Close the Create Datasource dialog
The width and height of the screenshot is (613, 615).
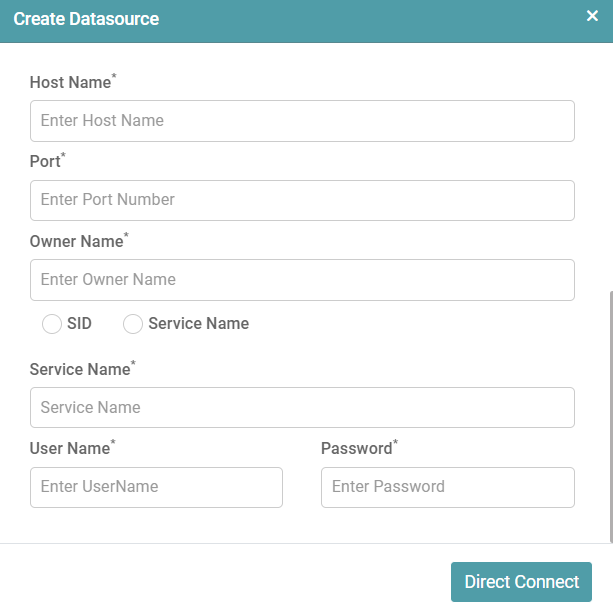(592, 16)
